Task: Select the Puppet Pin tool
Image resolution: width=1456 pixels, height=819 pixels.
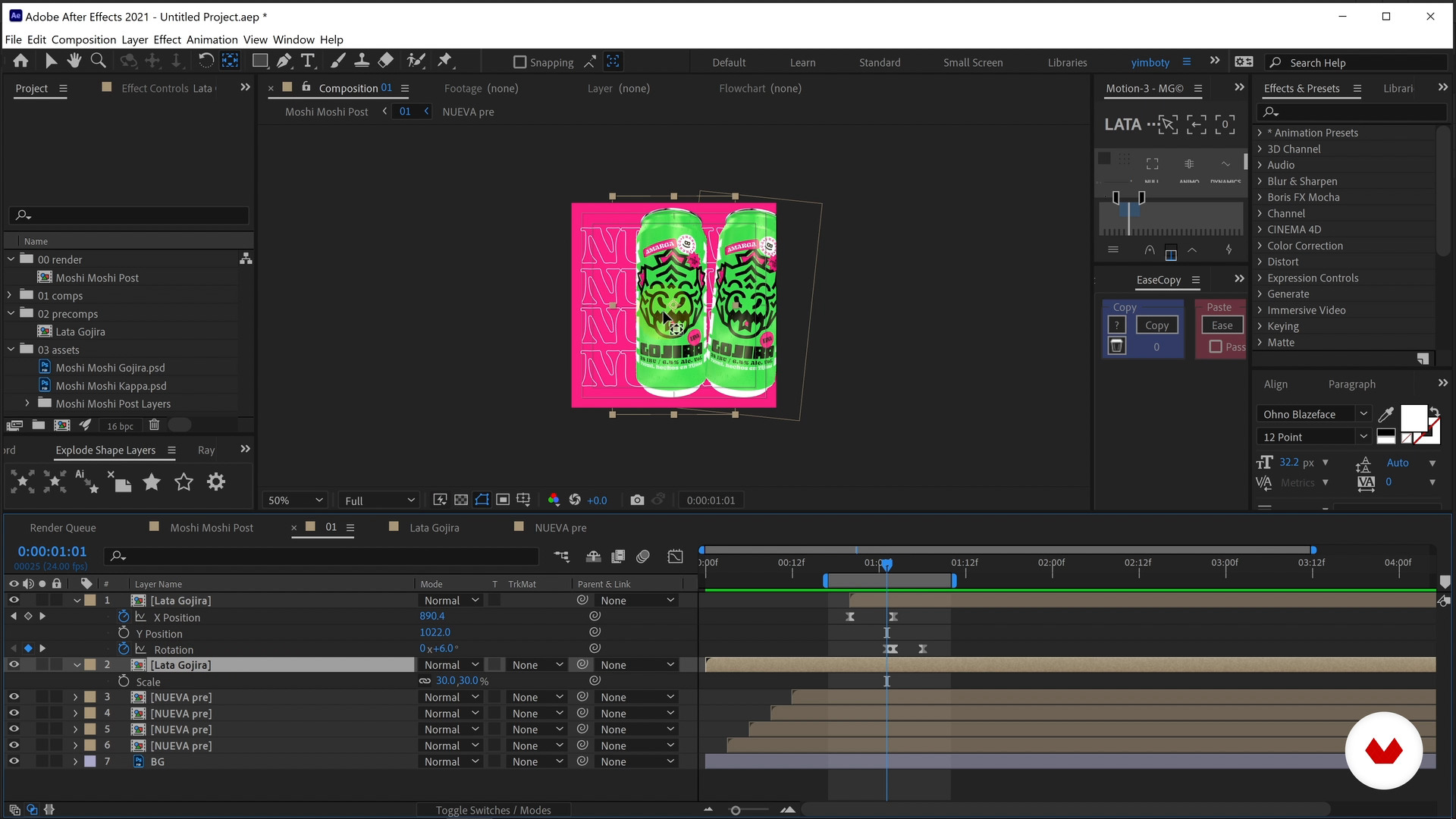Action: [x=445, y=61]
